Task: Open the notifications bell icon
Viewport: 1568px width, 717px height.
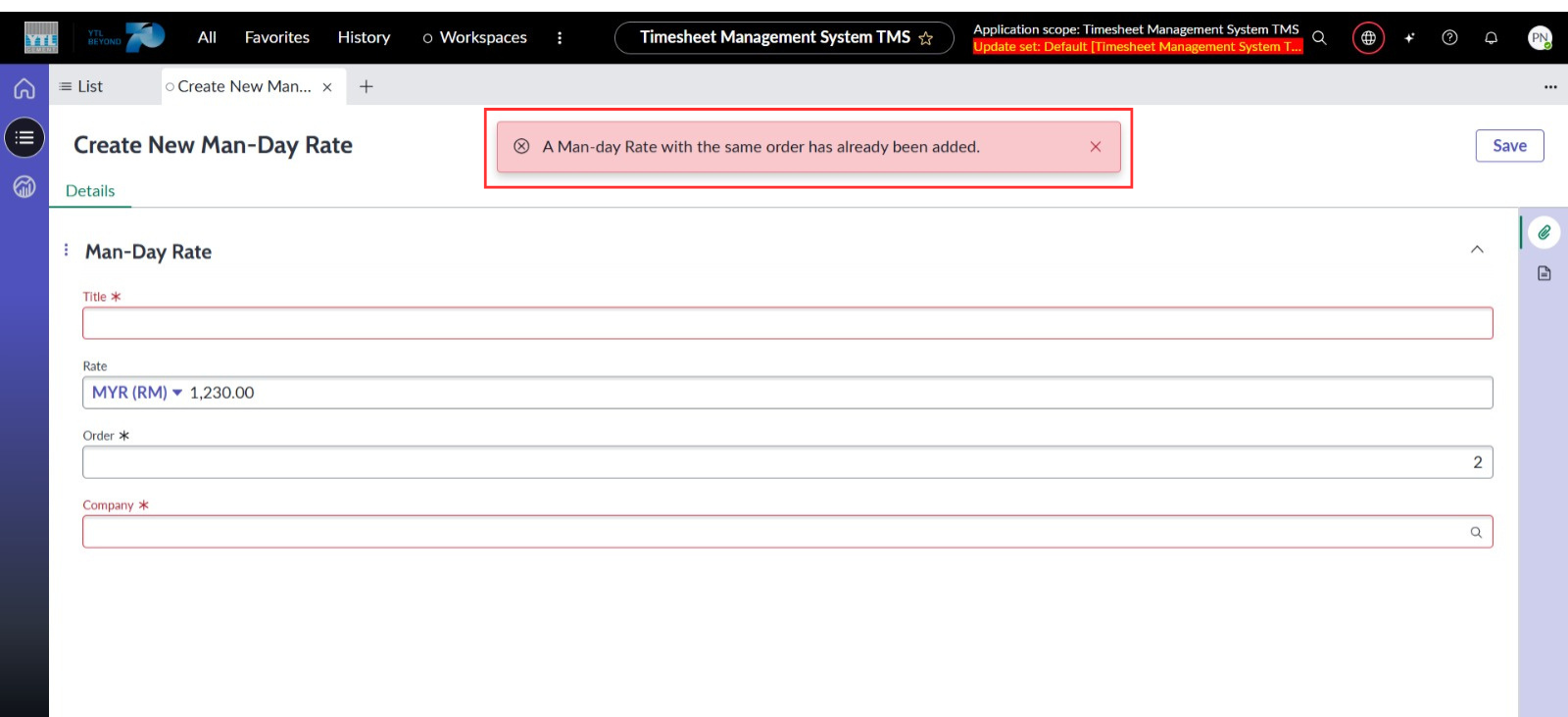Action: pos(1491,38)
